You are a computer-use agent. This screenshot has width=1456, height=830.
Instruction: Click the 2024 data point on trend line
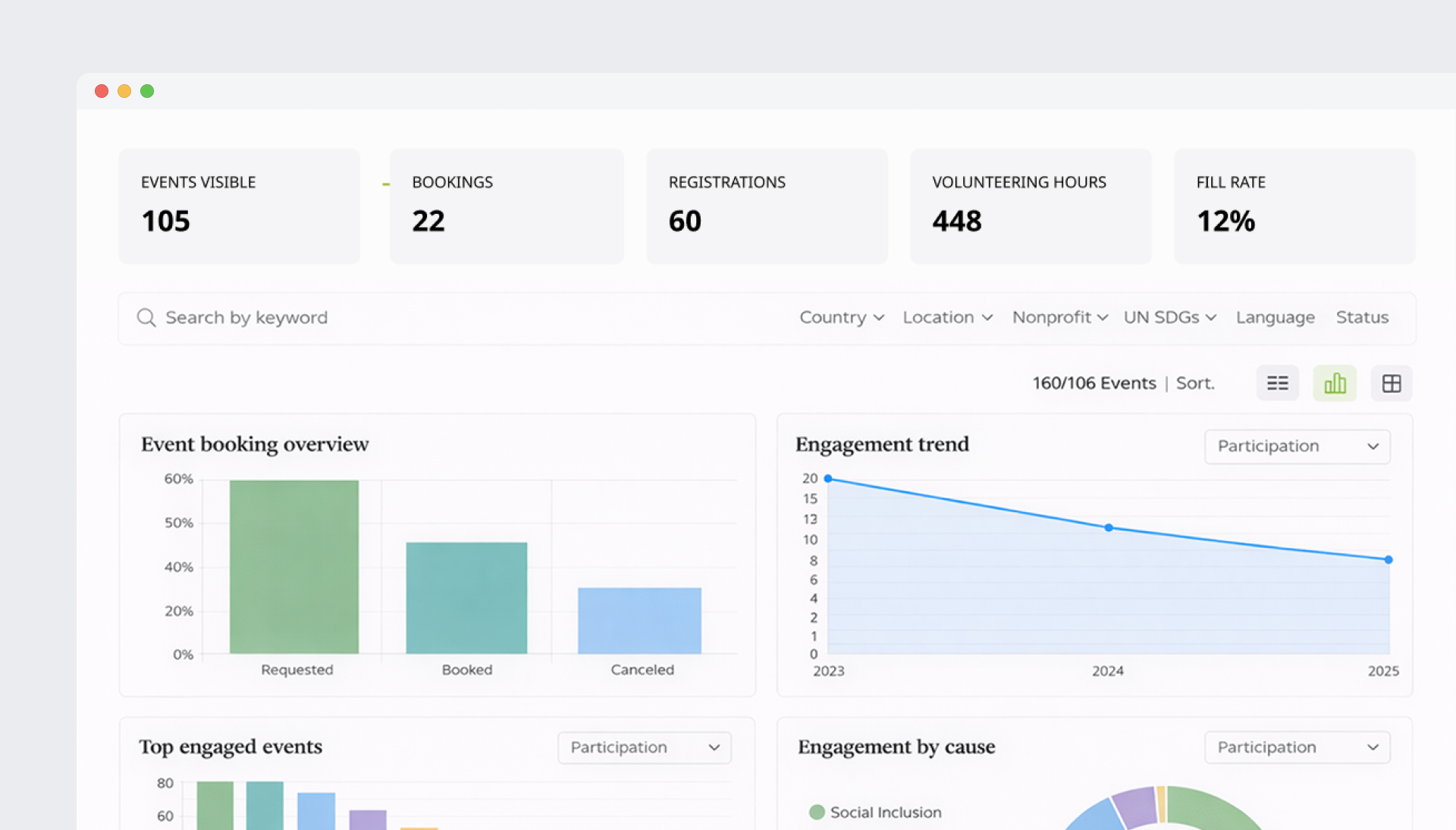(x=1109, y=527)
